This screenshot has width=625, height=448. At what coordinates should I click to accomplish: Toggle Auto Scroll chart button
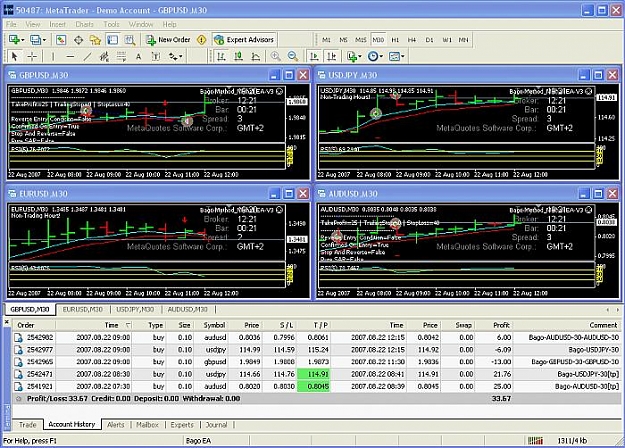(x=314, y=57)
